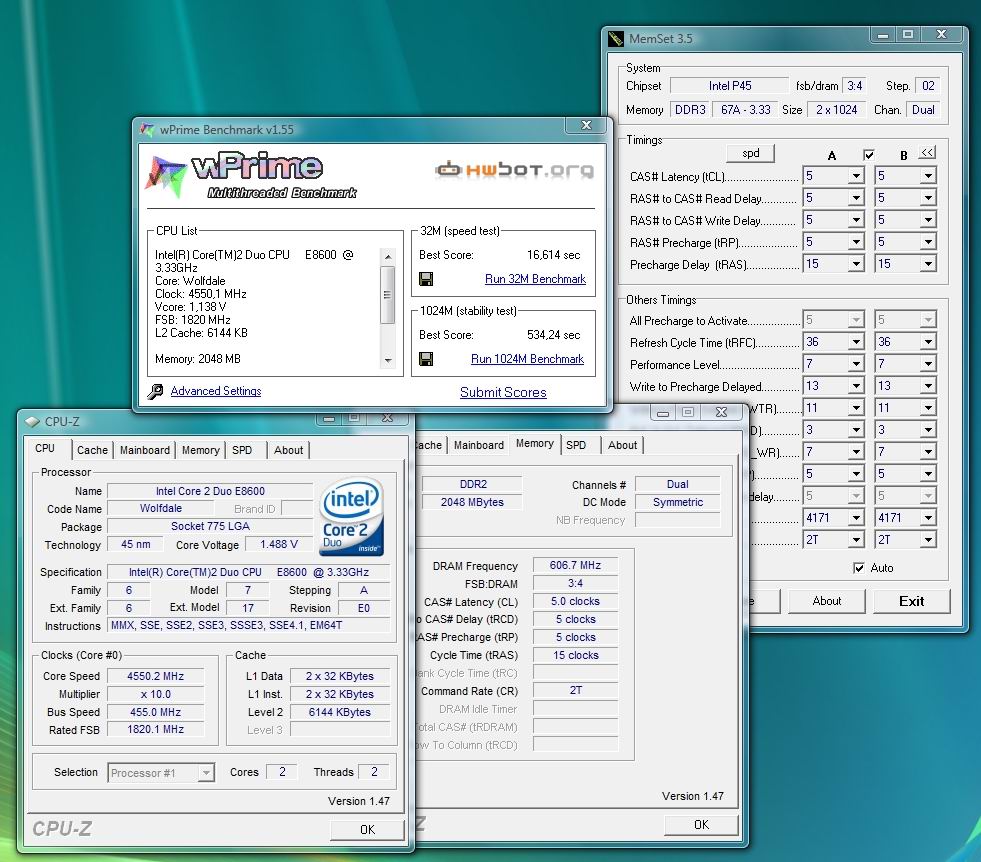981x862 pixels.
Task: Click the Rated FSB 1820.1 MHz value
Action: (155, 729)
